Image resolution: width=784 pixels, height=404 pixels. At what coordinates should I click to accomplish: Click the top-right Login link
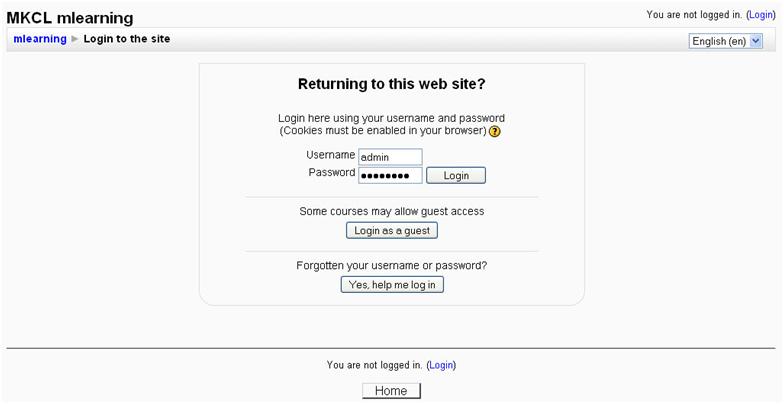tap(763, 15)
